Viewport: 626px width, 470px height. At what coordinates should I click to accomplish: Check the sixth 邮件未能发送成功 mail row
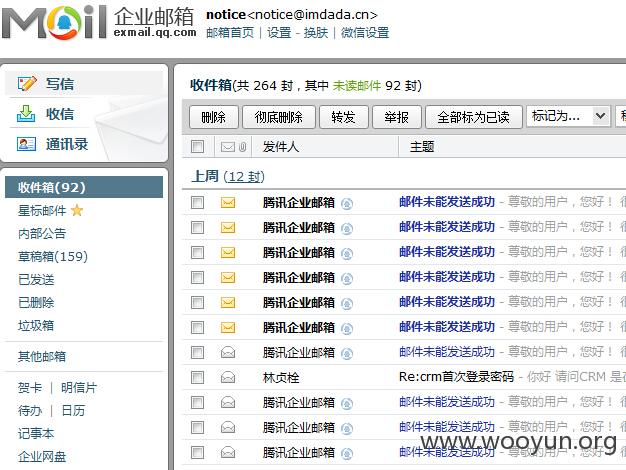tap(197, 327)
